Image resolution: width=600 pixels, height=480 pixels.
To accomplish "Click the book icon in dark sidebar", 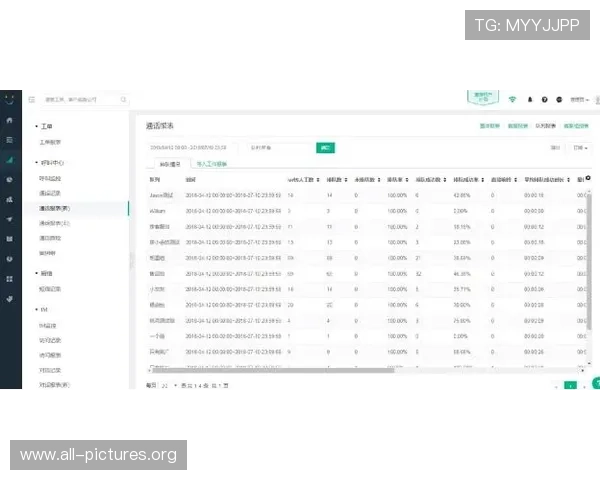I will point(10,239).
